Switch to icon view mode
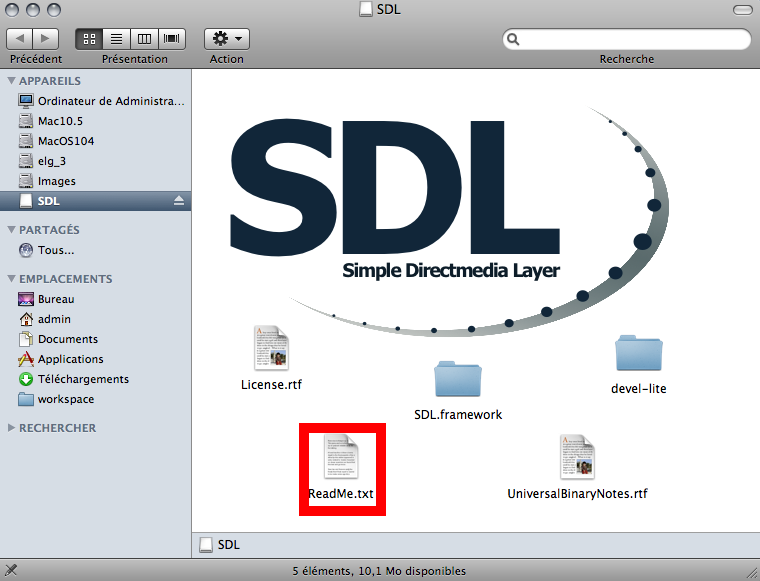 tap(89, 39)
